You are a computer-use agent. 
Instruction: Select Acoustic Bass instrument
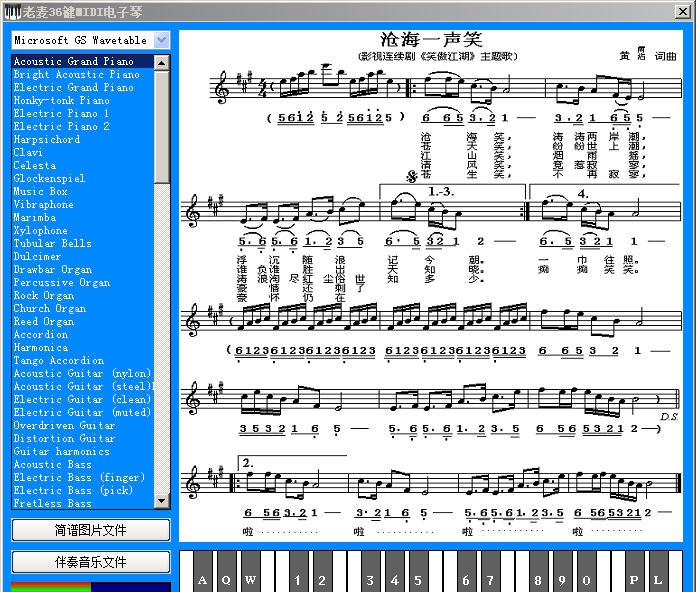point(83,465)
